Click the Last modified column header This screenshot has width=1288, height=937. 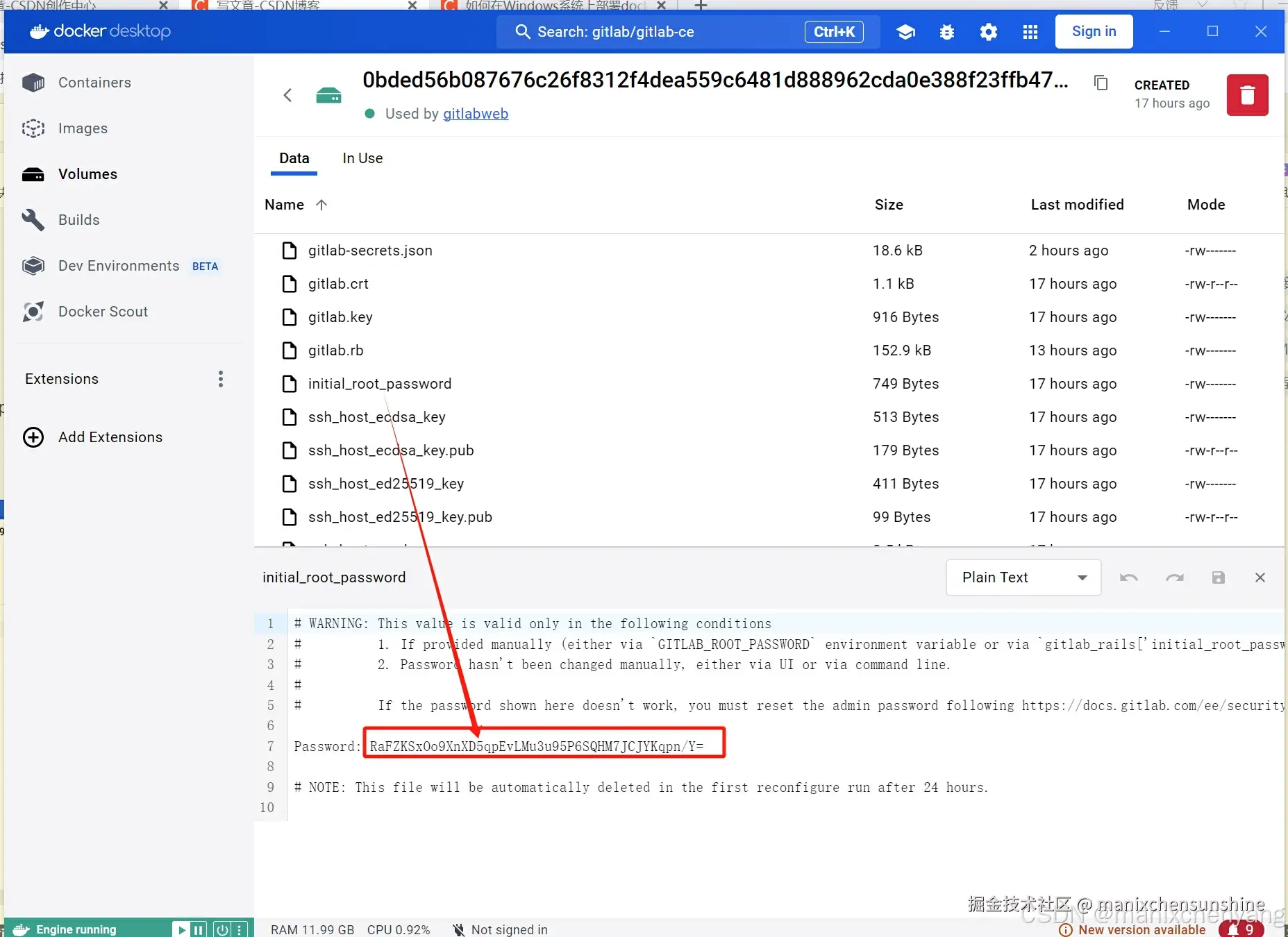pyautogui.click(x=1077, y=205)
